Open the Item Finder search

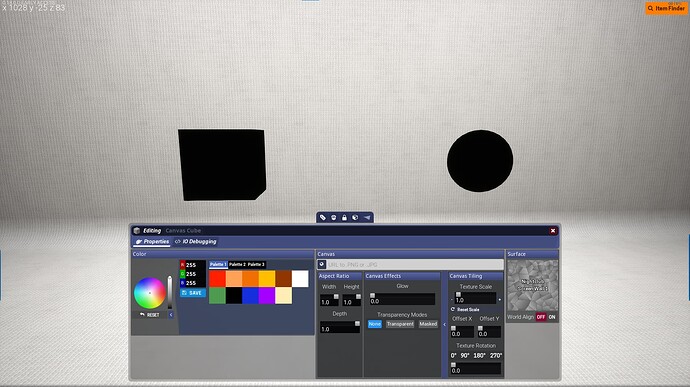tap(666, 8)
